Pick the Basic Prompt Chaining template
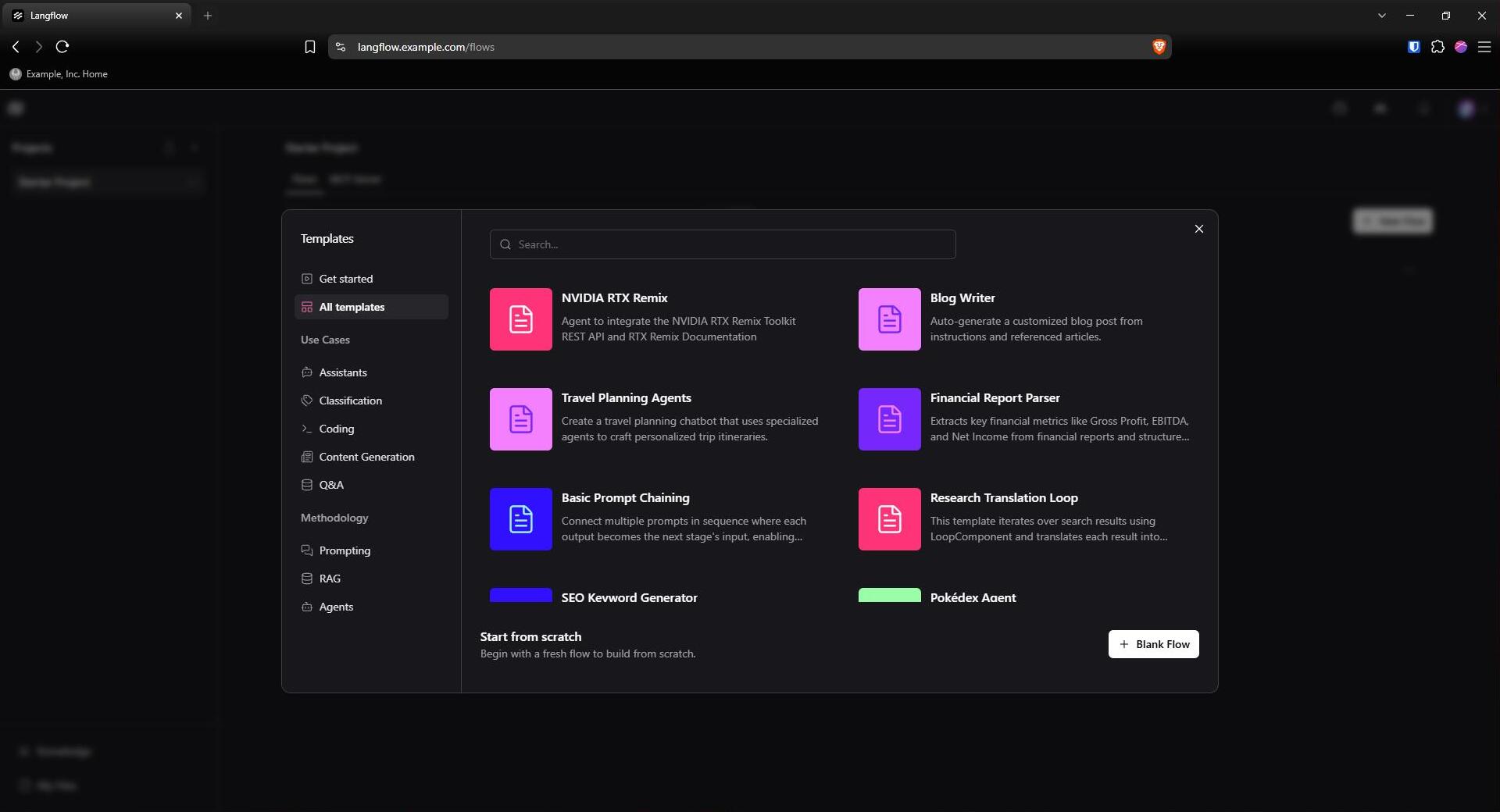 (x=655, y=518)
